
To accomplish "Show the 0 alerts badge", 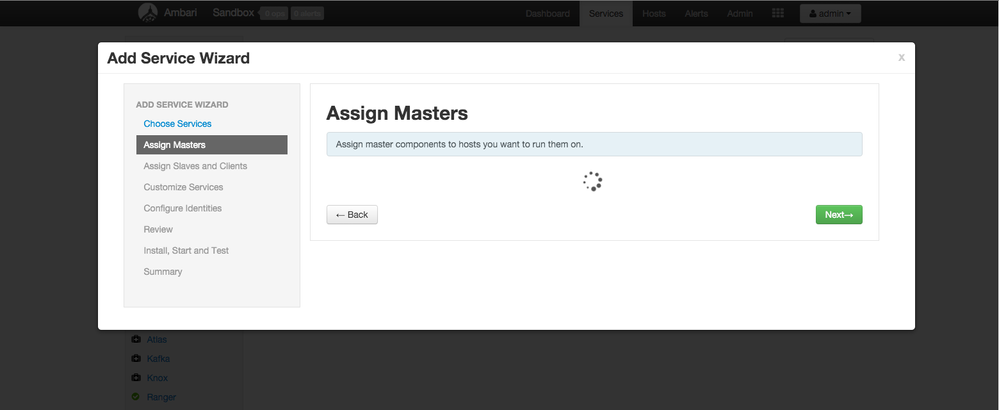I will [307, 13].
